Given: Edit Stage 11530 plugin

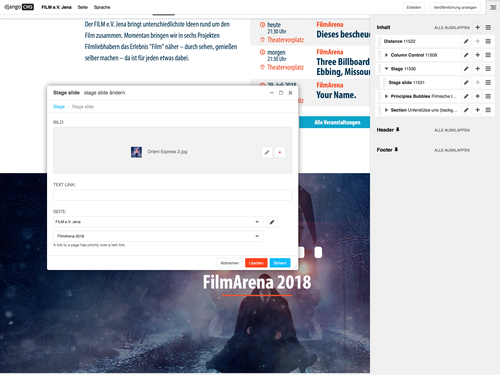Looking at the screenshot, I should (466, 69).
